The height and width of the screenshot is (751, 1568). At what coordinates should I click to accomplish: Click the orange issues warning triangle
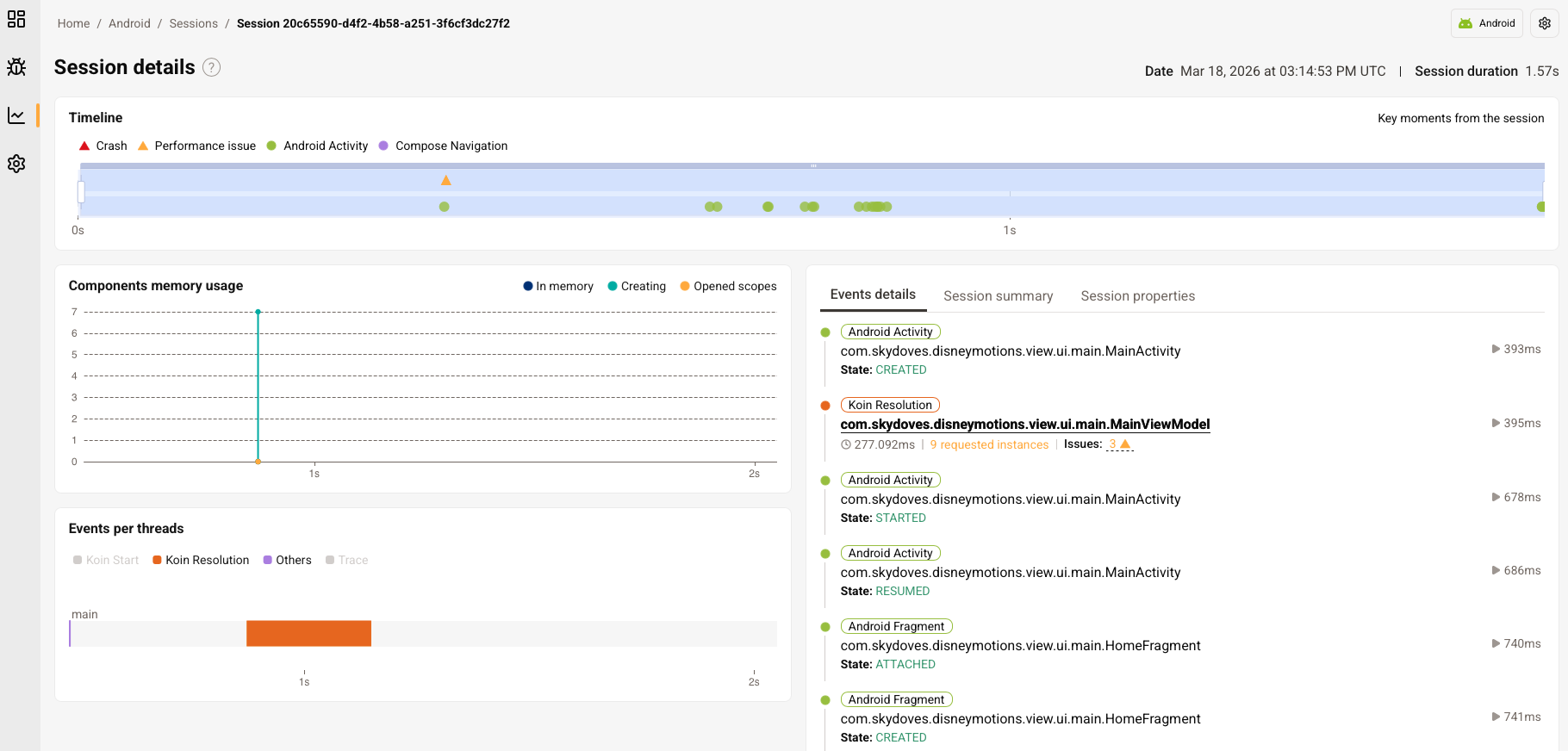1124,444
